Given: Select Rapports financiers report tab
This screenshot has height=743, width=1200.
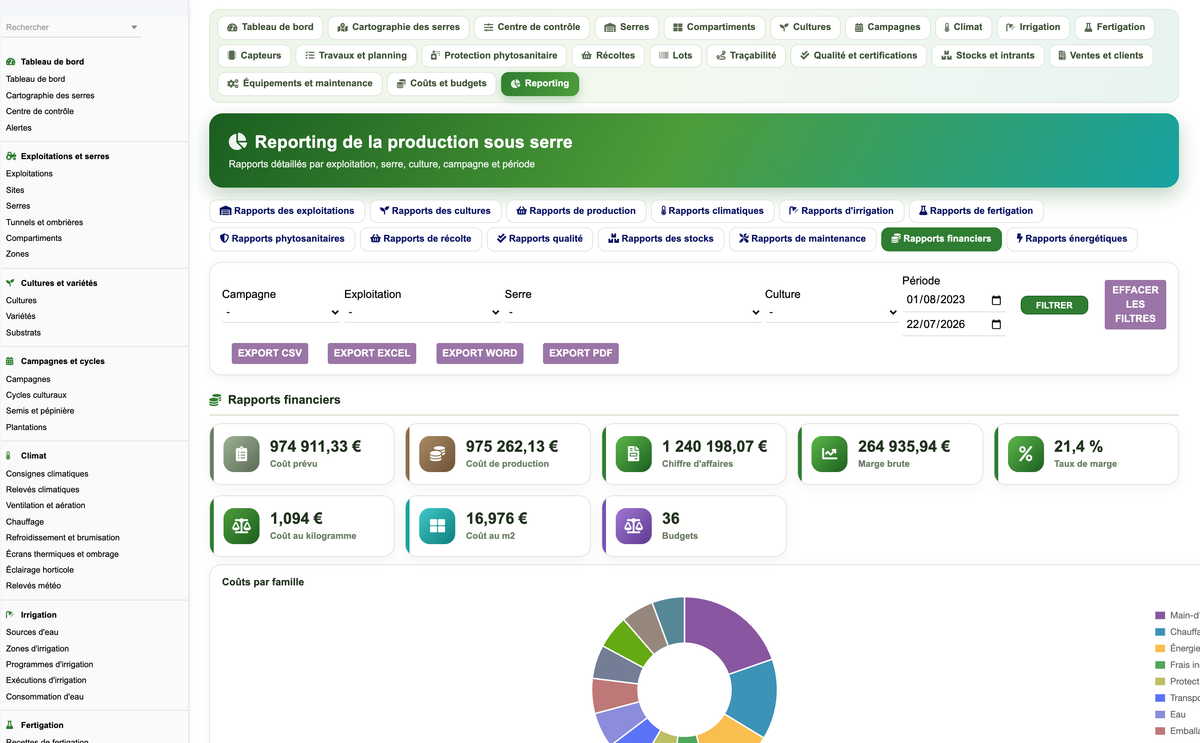Looking at the screenshot, I should 940,239.
